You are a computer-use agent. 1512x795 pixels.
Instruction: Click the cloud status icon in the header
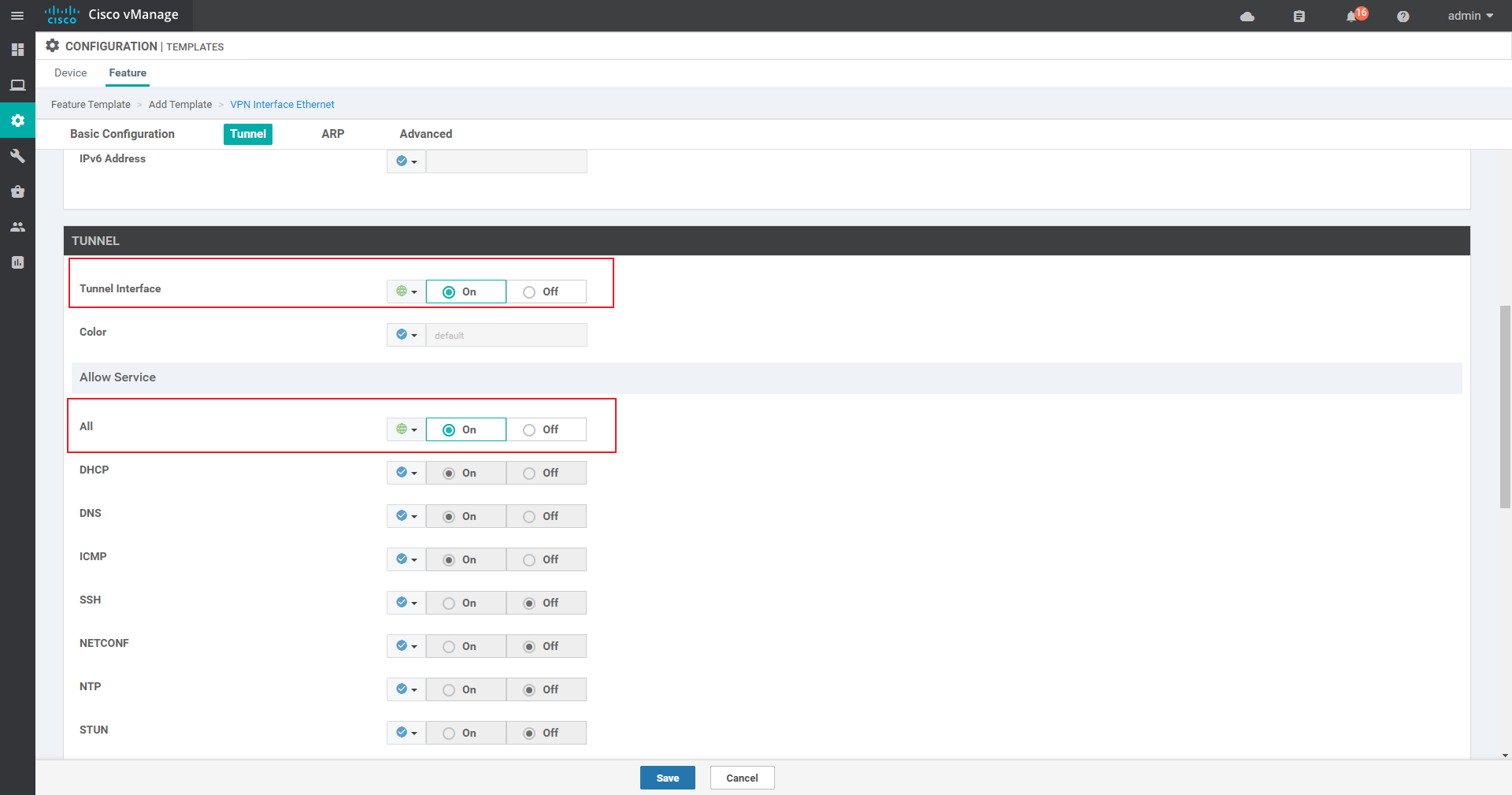click(x=1247, y=16)
